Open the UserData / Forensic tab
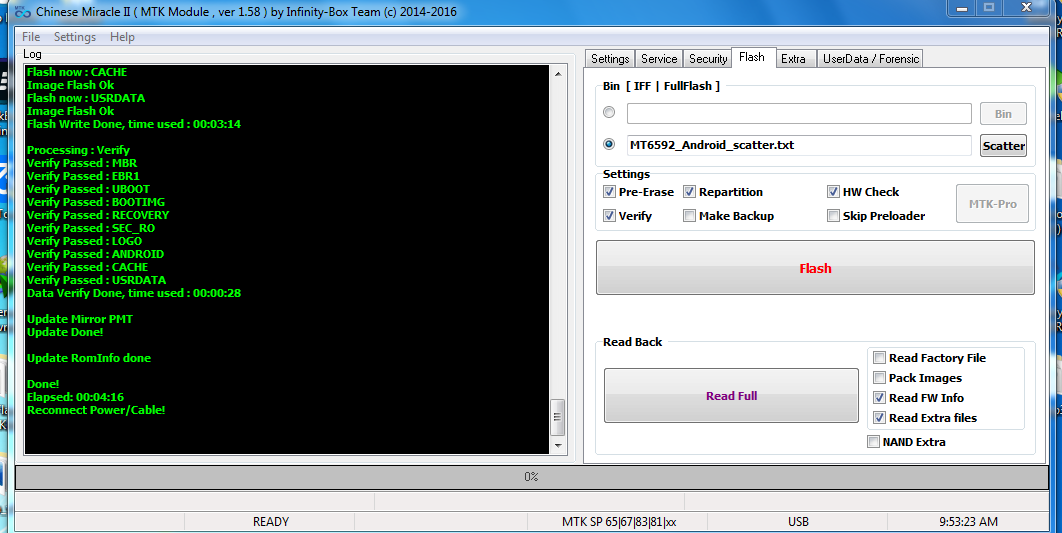Viewport: 1062px width, 533px height. (871, 59)
